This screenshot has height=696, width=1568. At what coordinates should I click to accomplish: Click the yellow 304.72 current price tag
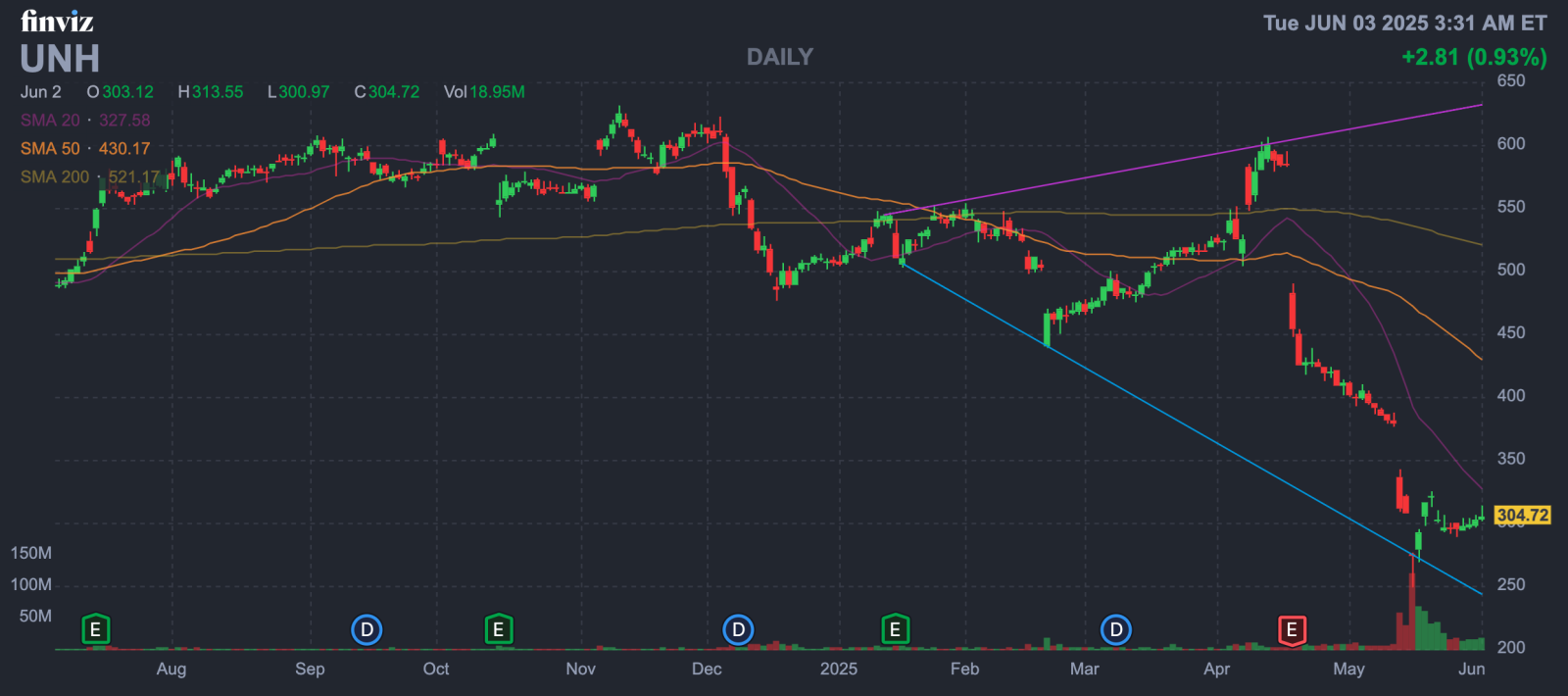(x=1523, y=515)
